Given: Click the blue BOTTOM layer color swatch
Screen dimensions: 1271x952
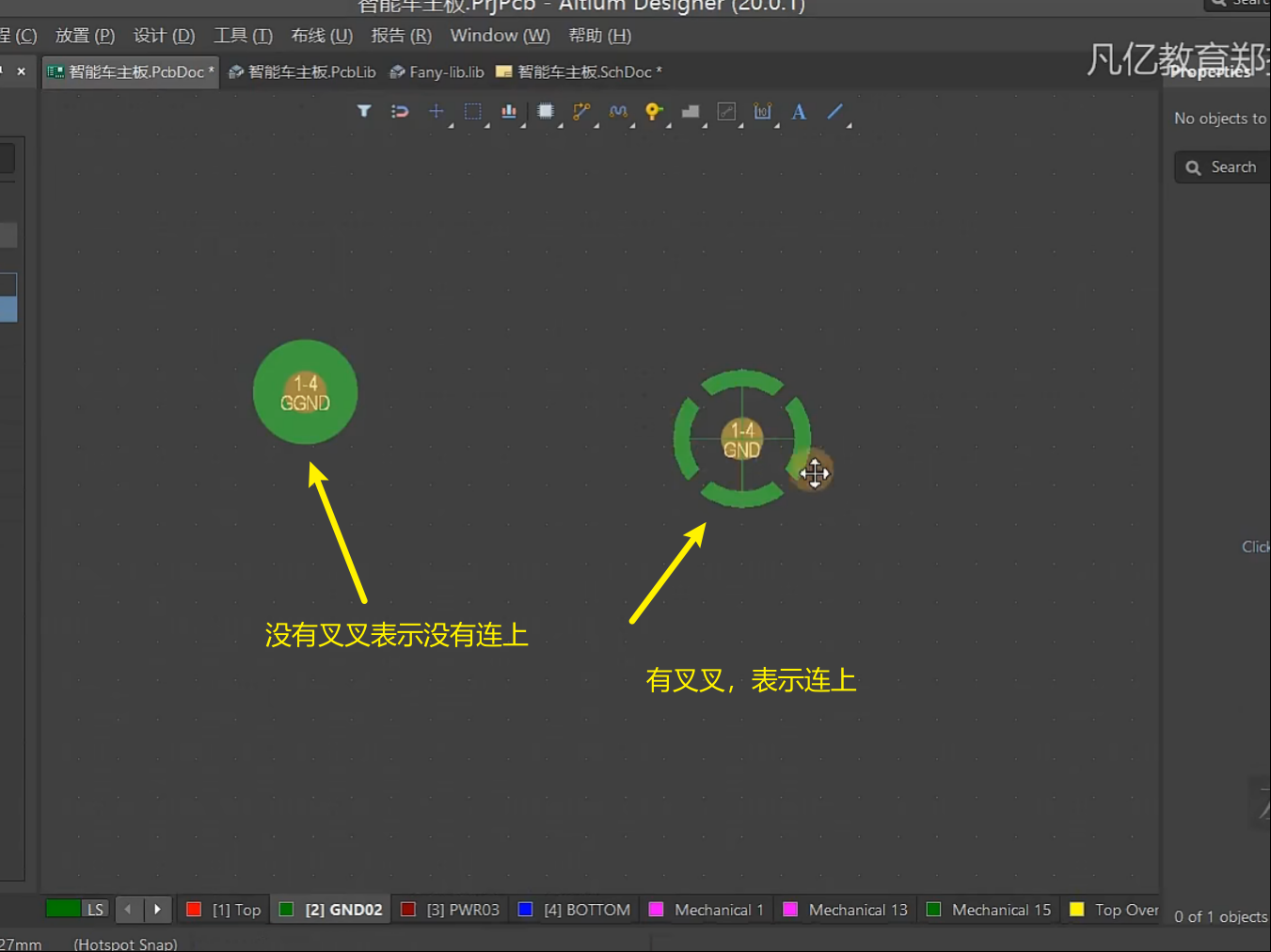Looking at the screenshot, I should tap(526, 910).
